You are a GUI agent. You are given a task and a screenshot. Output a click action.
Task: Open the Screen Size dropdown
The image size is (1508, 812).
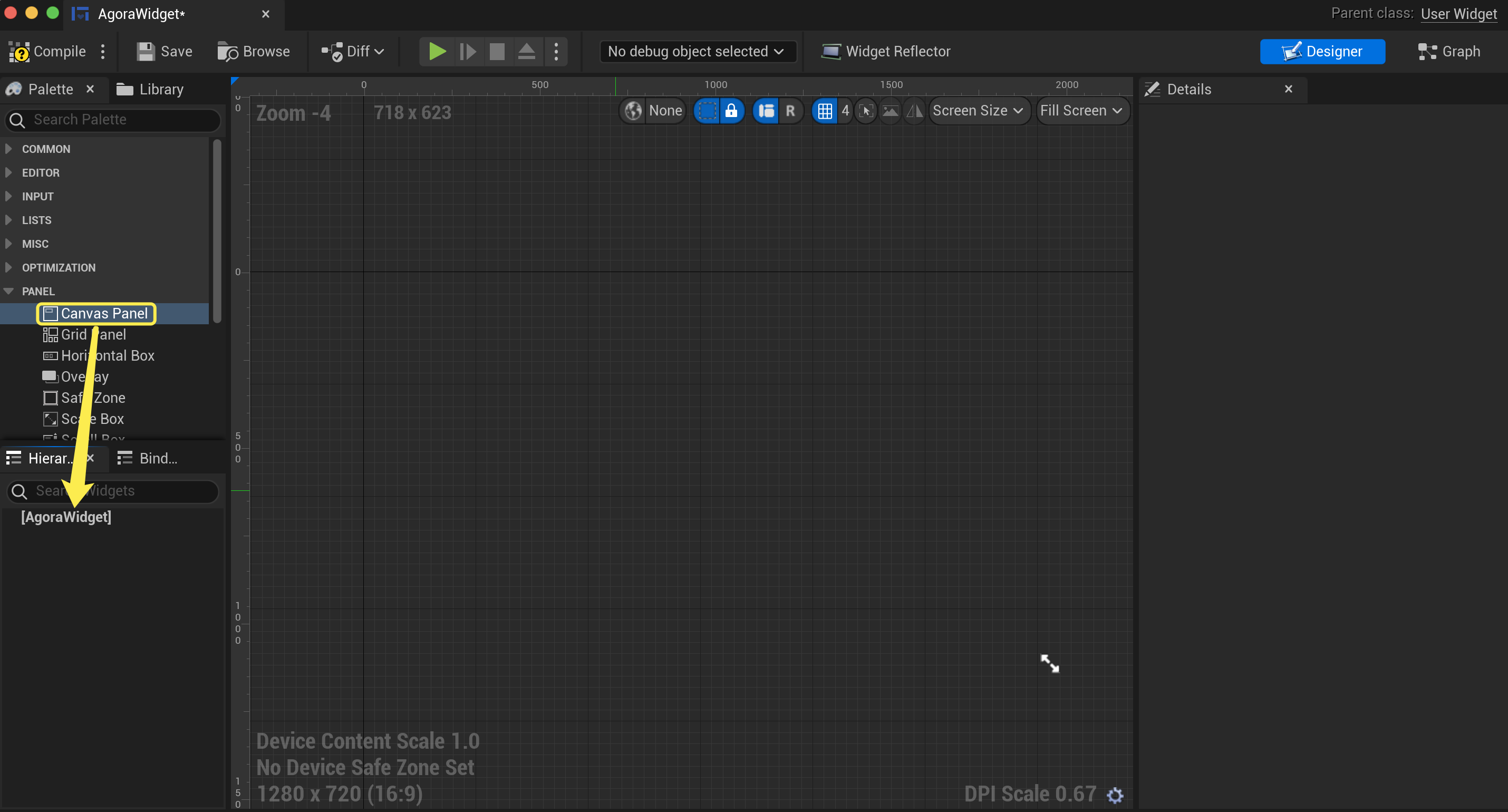(x=977, y=111)
